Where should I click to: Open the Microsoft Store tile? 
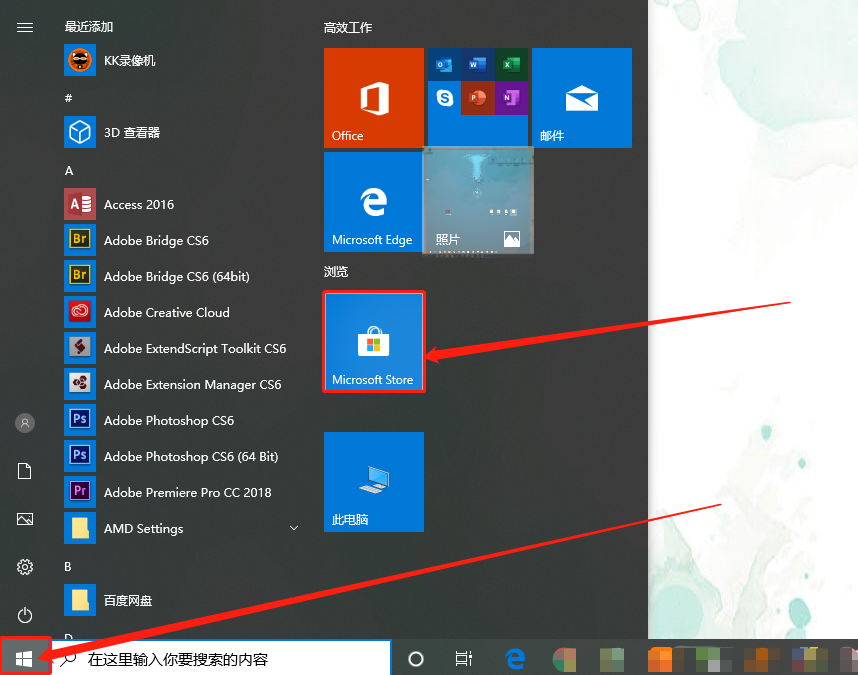click(373, 341)
